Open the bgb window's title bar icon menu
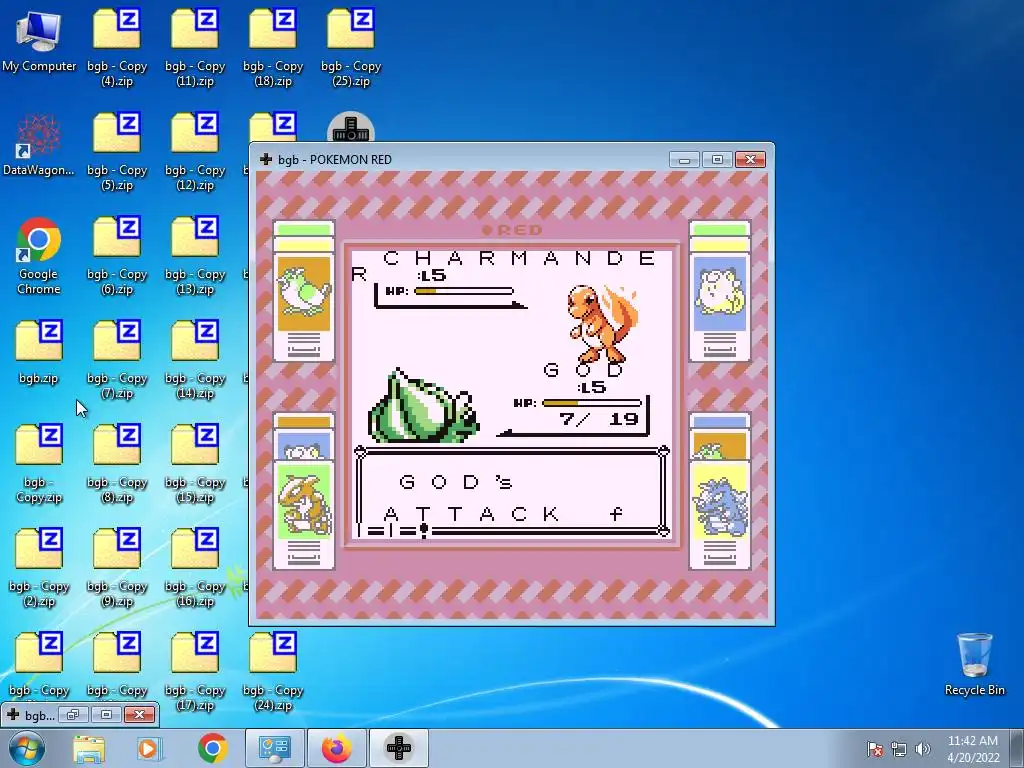Viewport: 1024px width, 768px height. coord(266,159)
